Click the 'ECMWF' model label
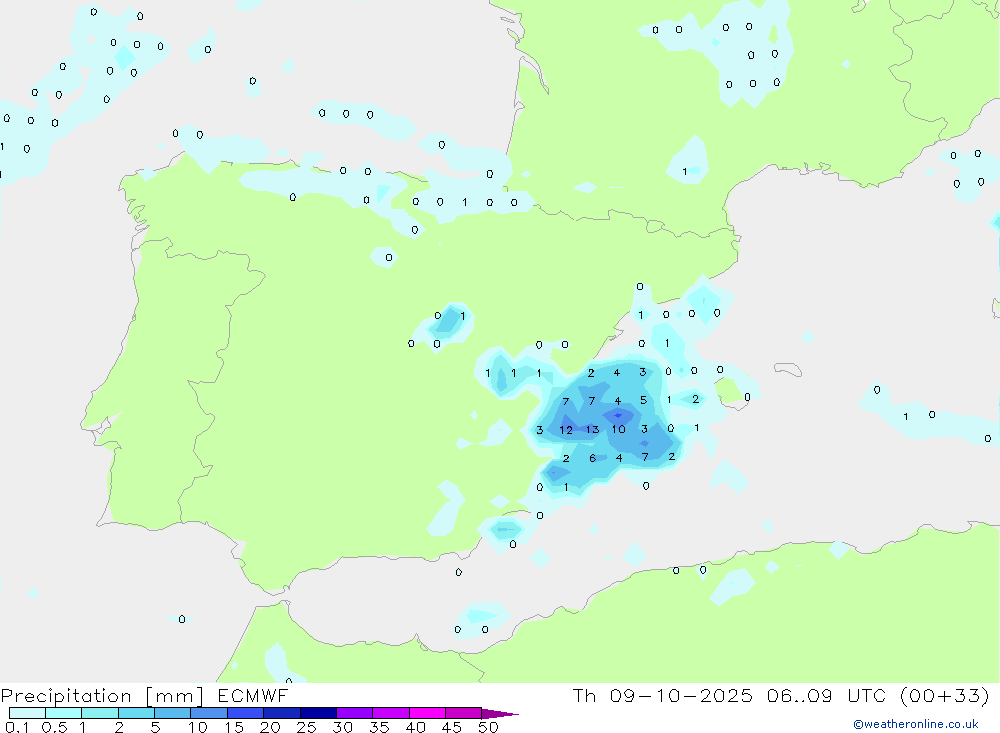This screenshot has height=733, width=1000. [x=253, y=696]
